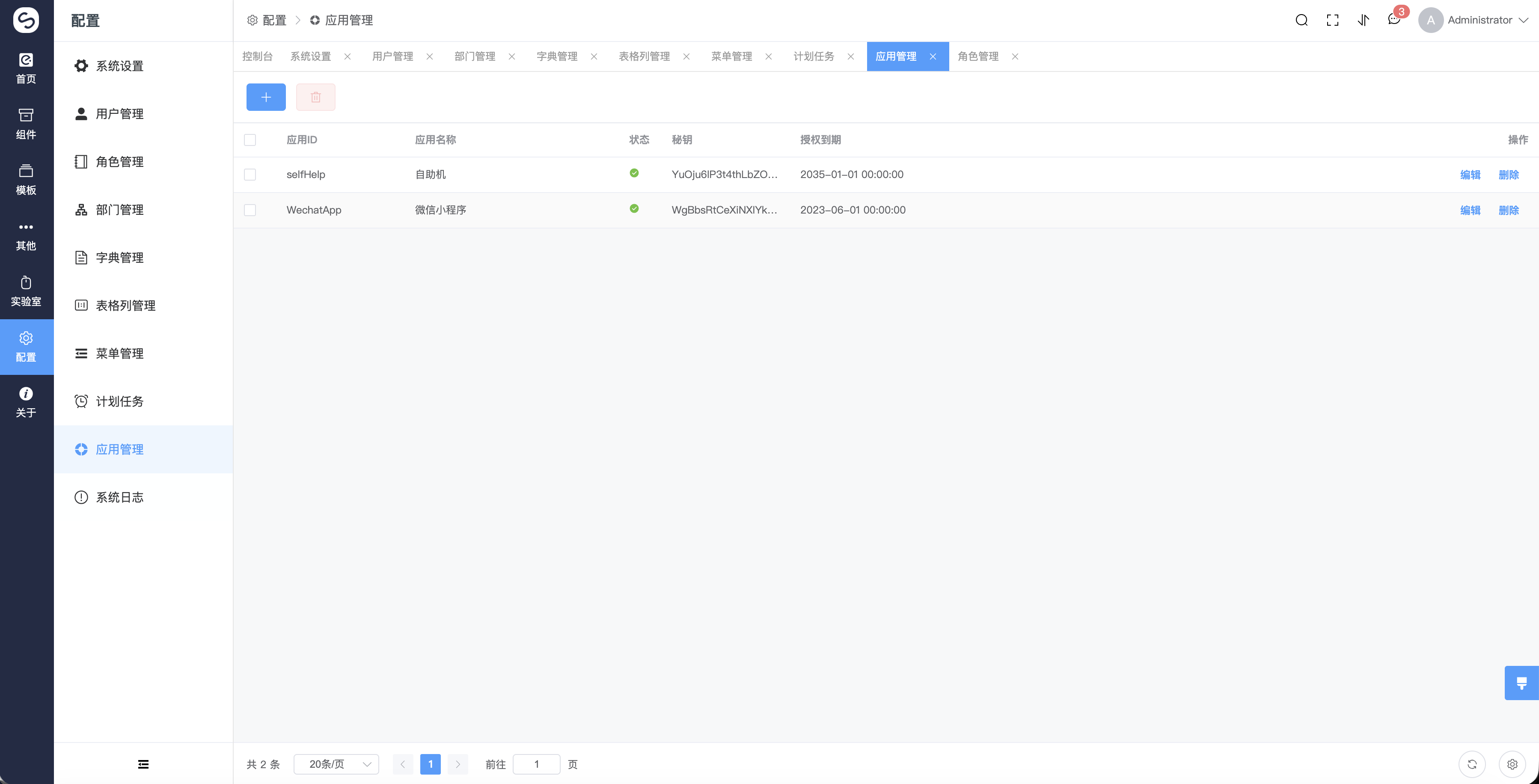Screen dimensions: 1539x784
Task: Open message notifications with badge
Action: (1394, 20)
